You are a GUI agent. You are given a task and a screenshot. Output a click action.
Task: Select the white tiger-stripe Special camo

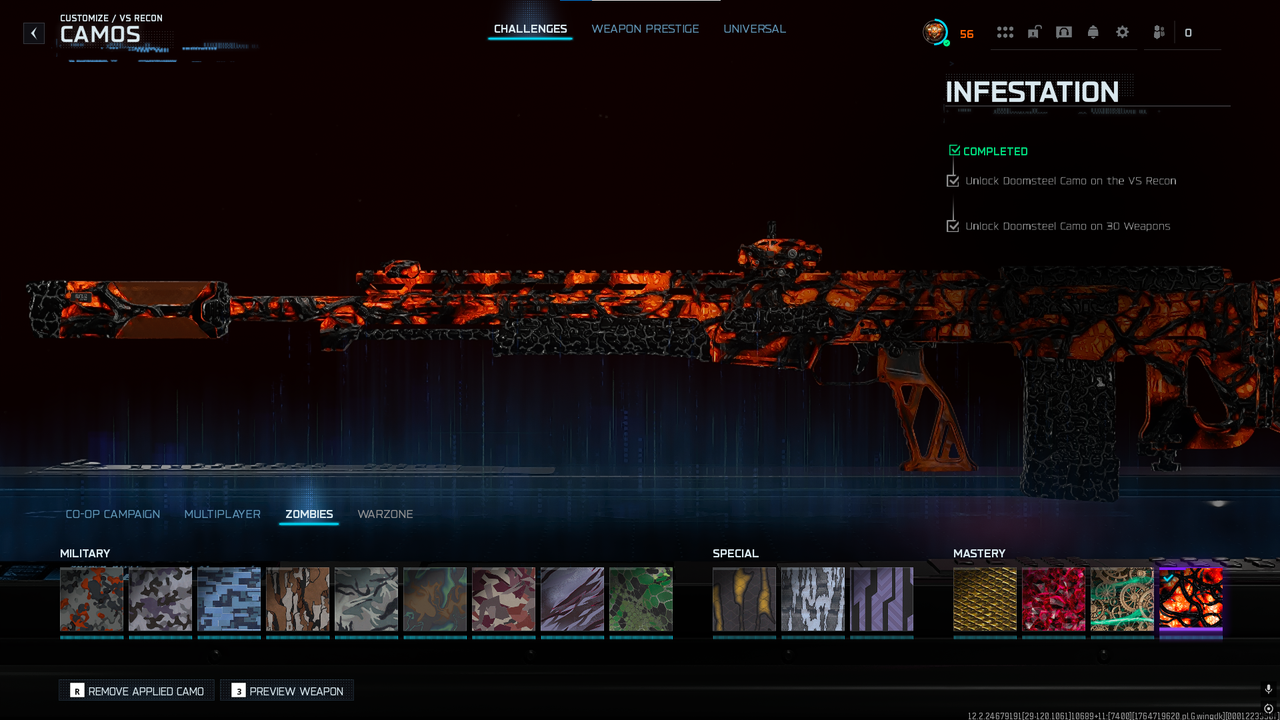[x=813, y=599]
